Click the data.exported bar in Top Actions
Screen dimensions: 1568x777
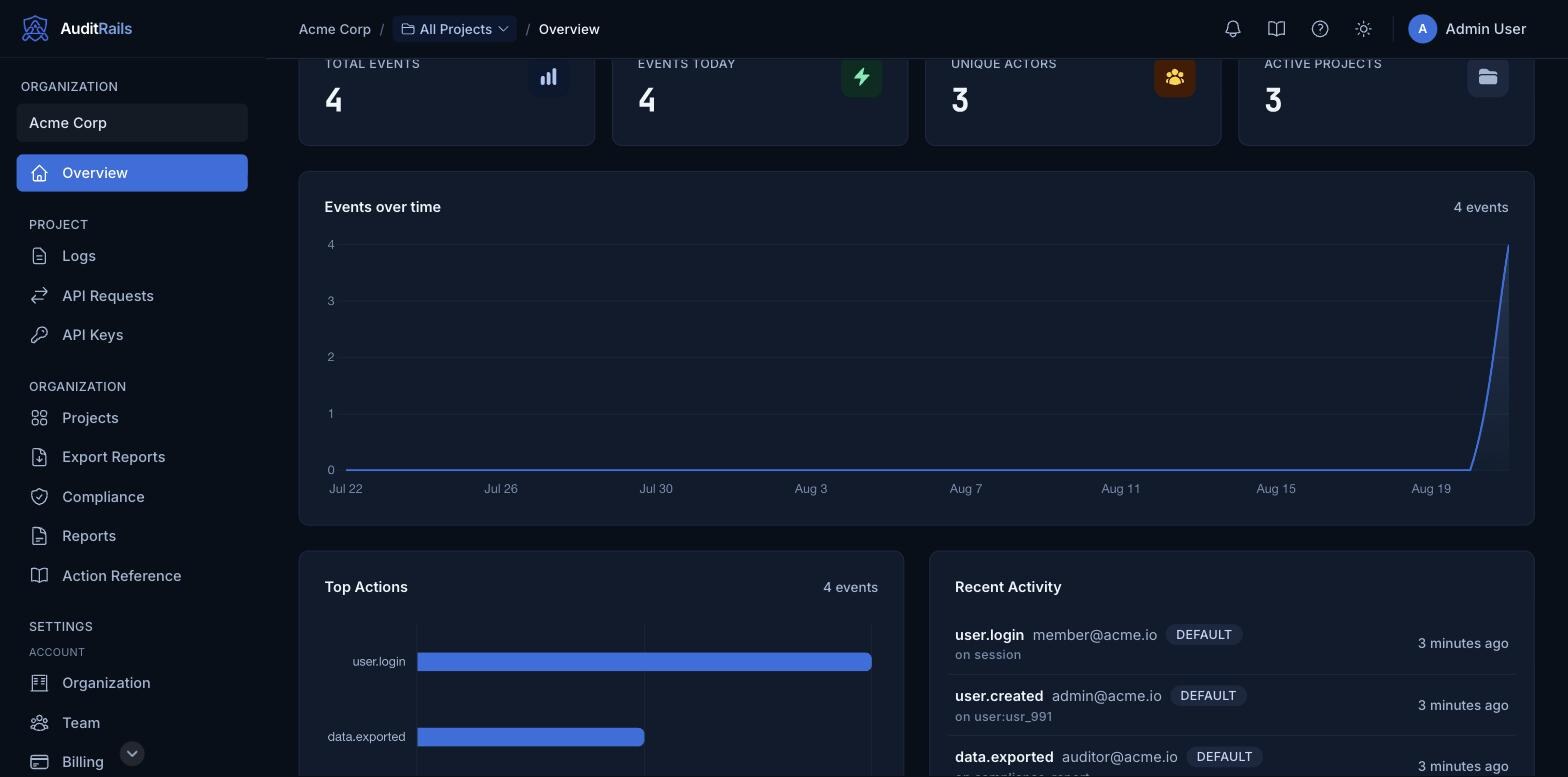click(530, 737)
